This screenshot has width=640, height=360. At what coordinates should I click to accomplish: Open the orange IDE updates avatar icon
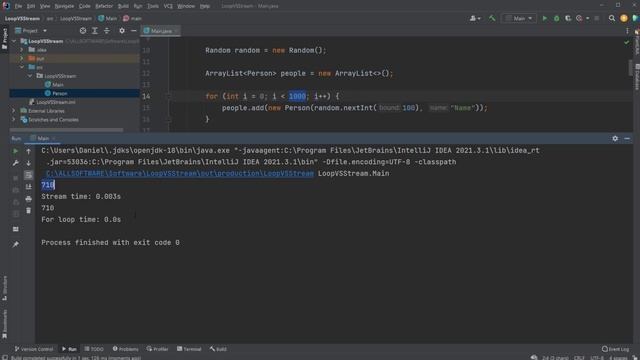tap(624, 18)
